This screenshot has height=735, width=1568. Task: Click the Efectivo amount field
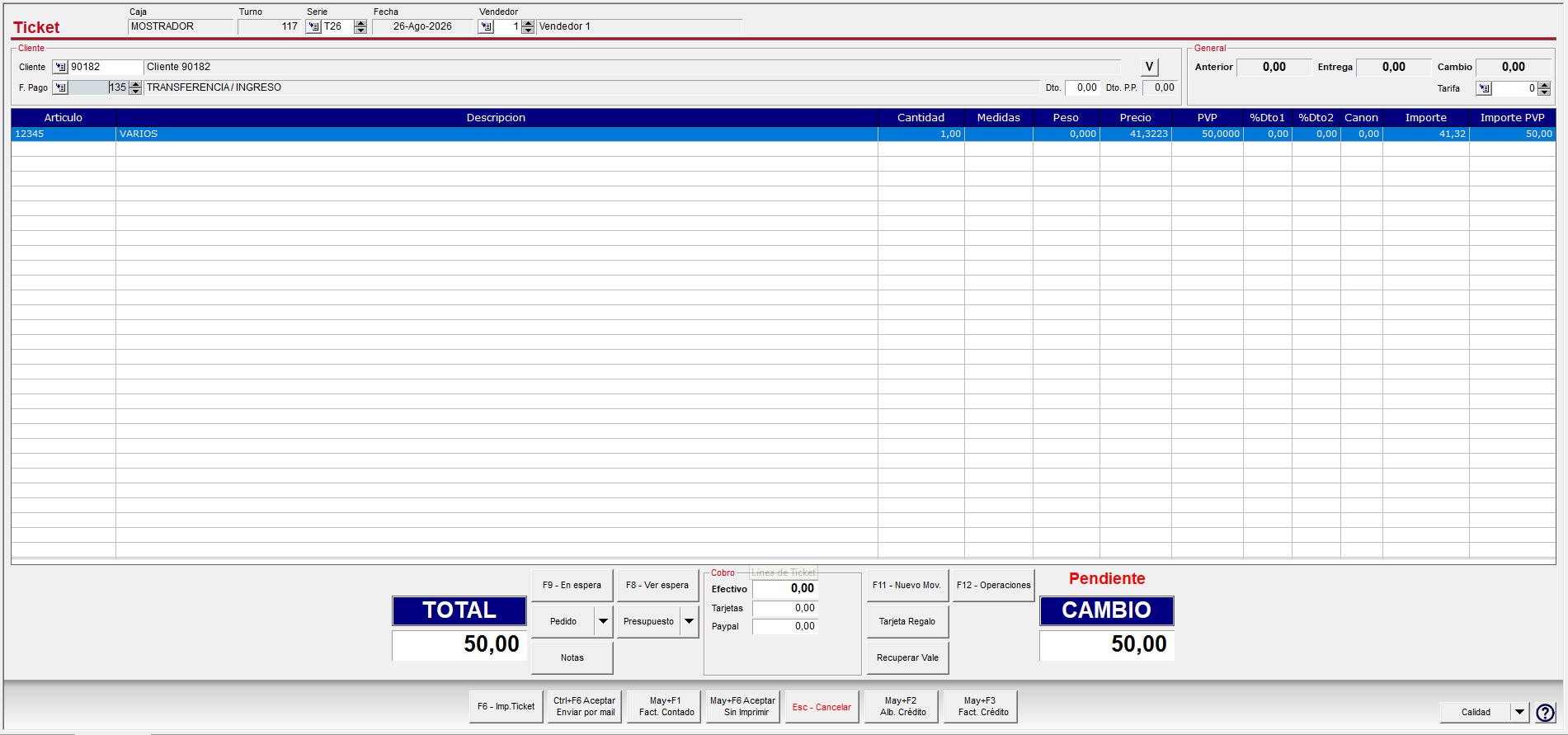click(x=784, y=588)
